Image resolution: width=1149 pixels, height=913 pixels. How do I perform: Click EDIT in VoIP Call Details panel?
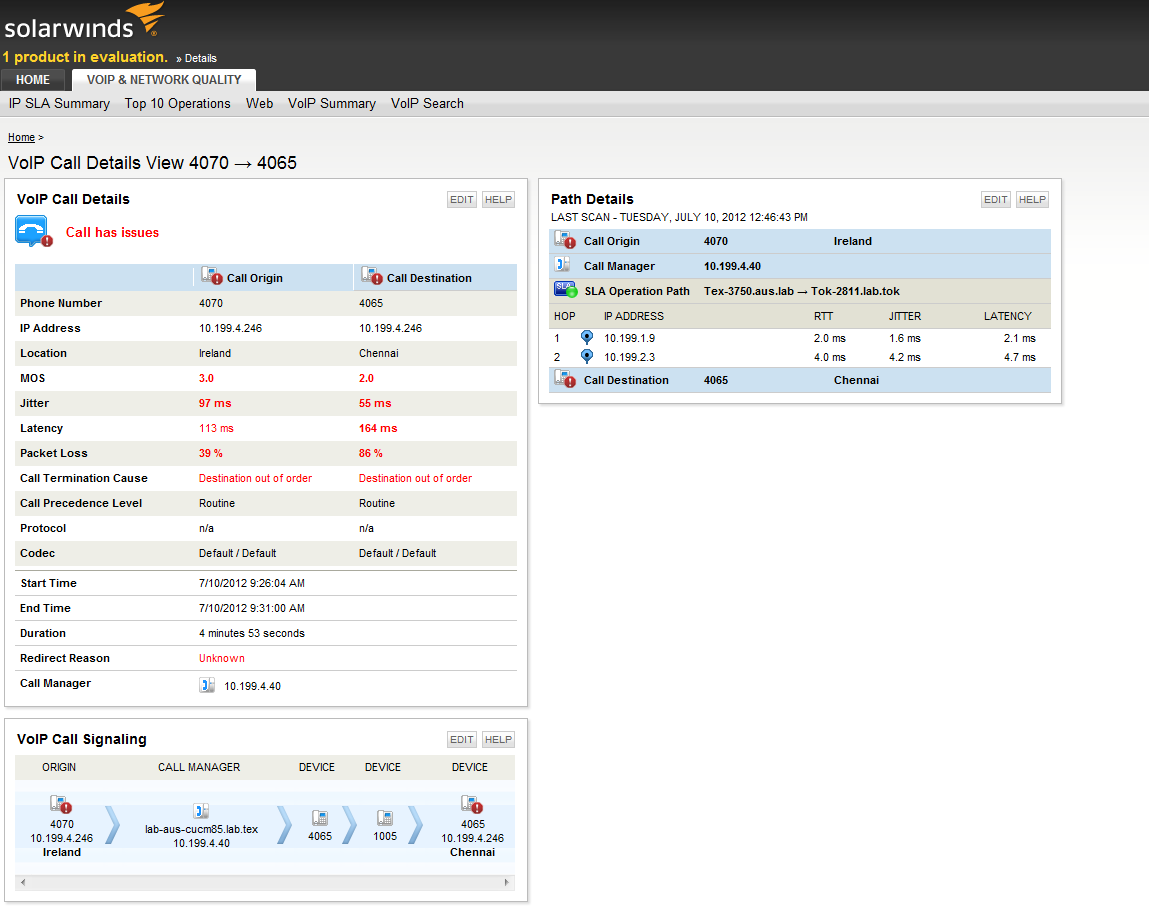tap(462, 199)
